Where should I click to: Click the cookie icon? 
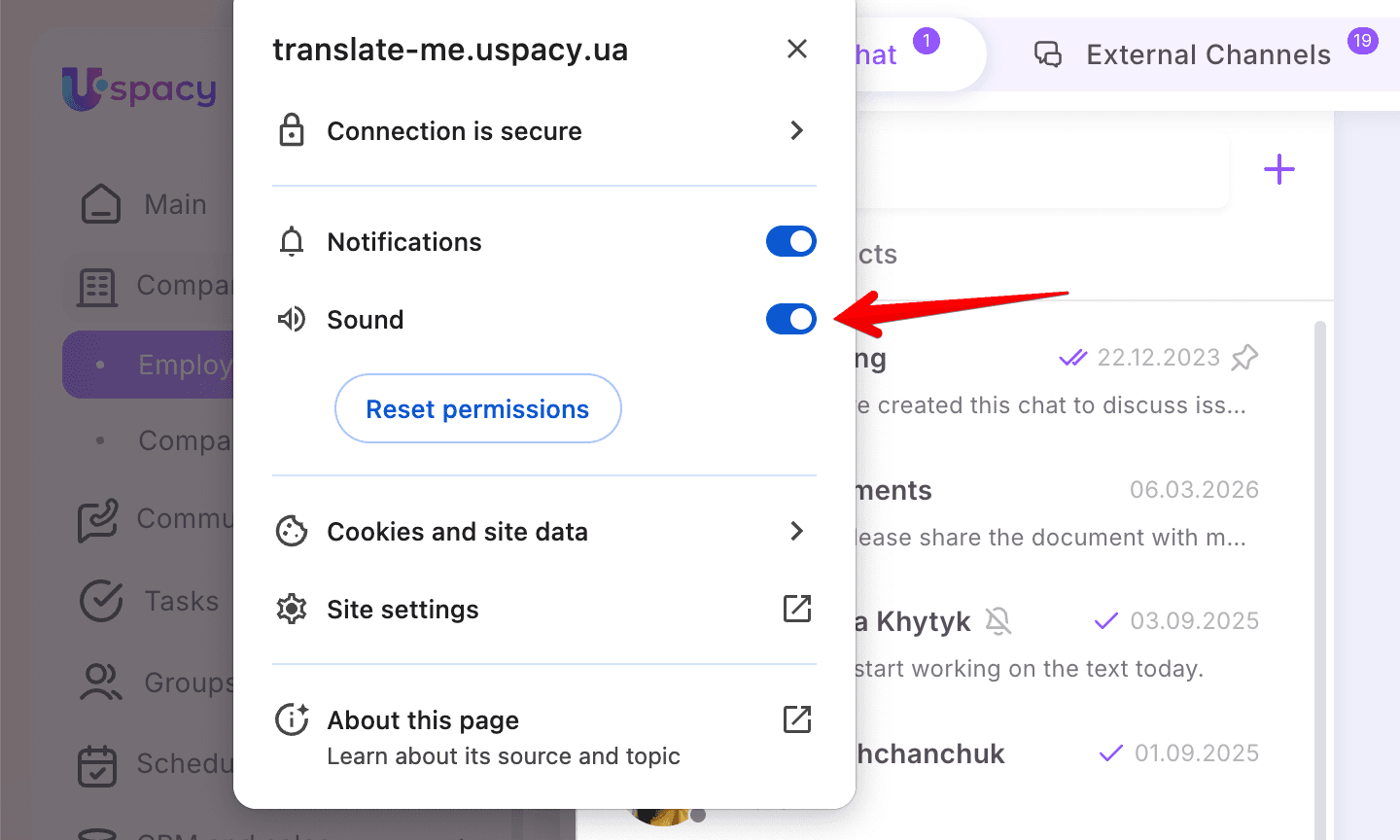click(x=292, y=531)
